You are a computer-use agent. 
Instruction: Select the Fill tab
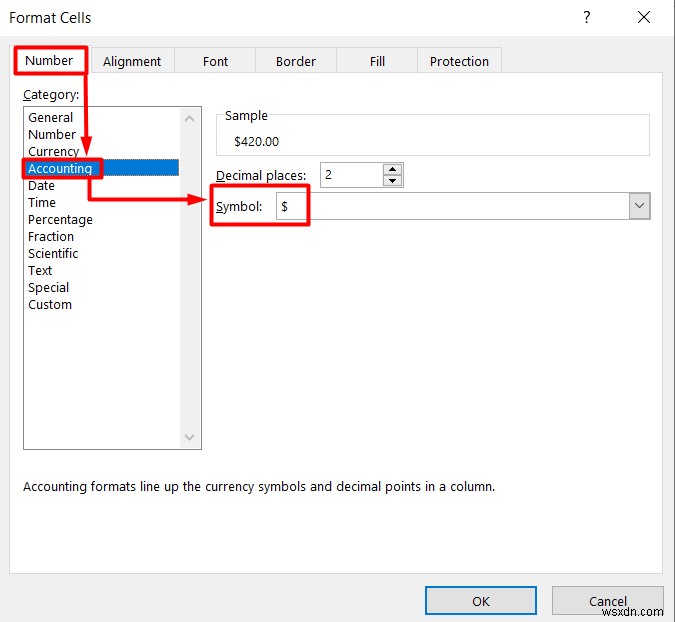377,61
